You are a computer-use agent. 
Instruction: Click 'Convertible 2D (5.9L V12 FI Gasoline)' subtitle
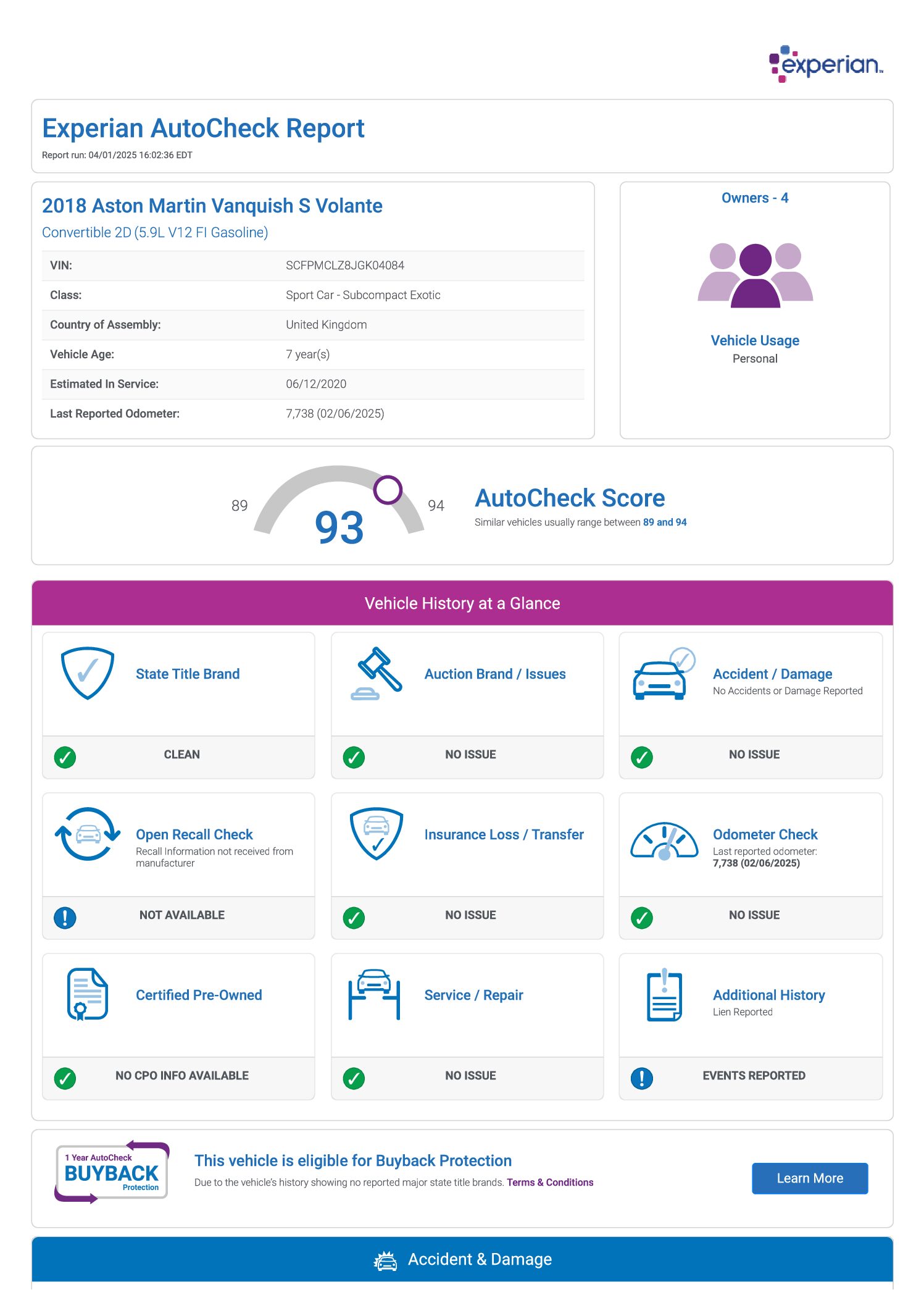[155, 232]
